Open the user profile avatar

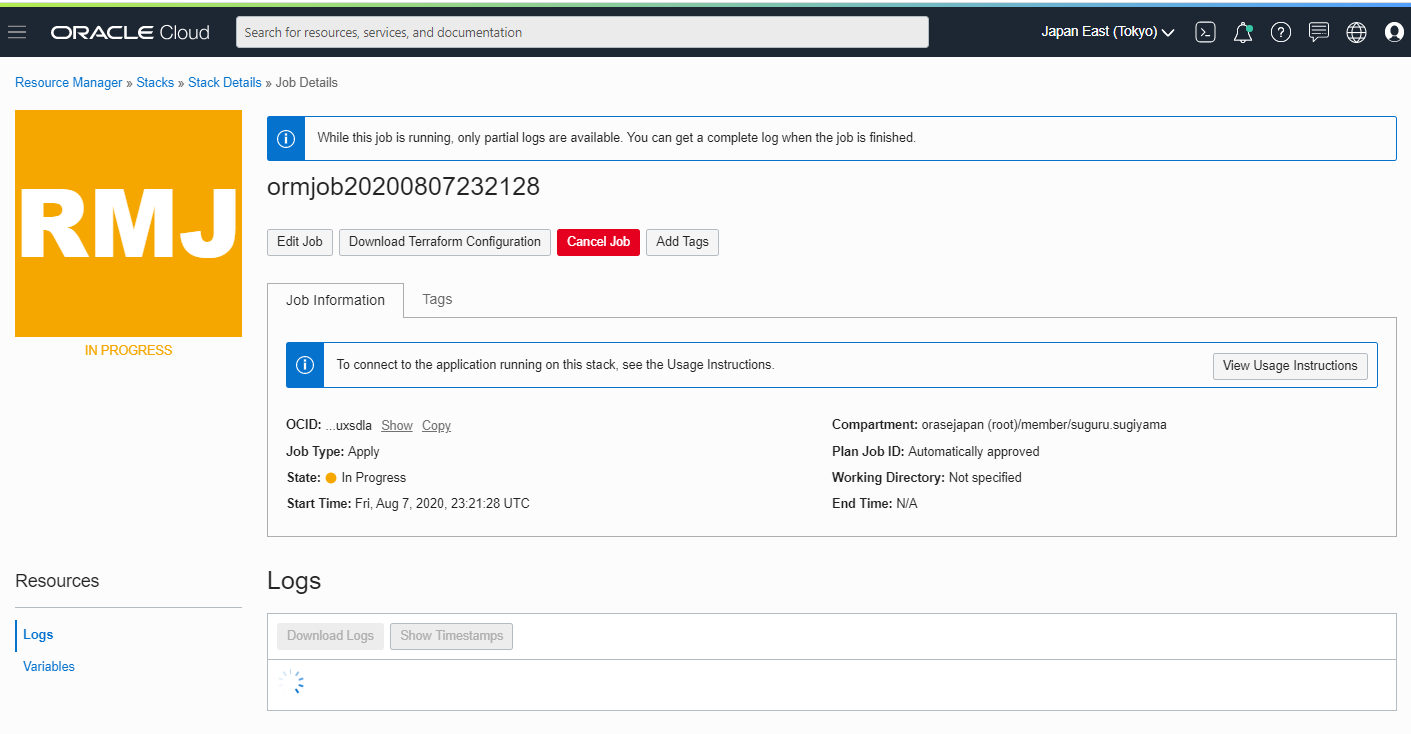[1394, 31]
